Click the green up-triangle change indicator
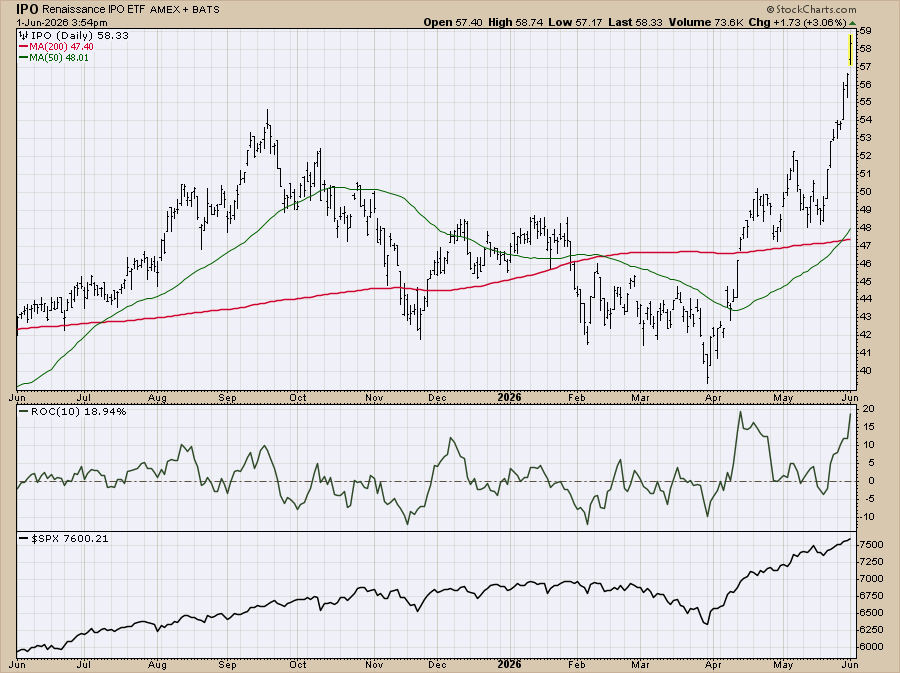The width and height of the screenshot is (900, 673). [x=852, y=23]
